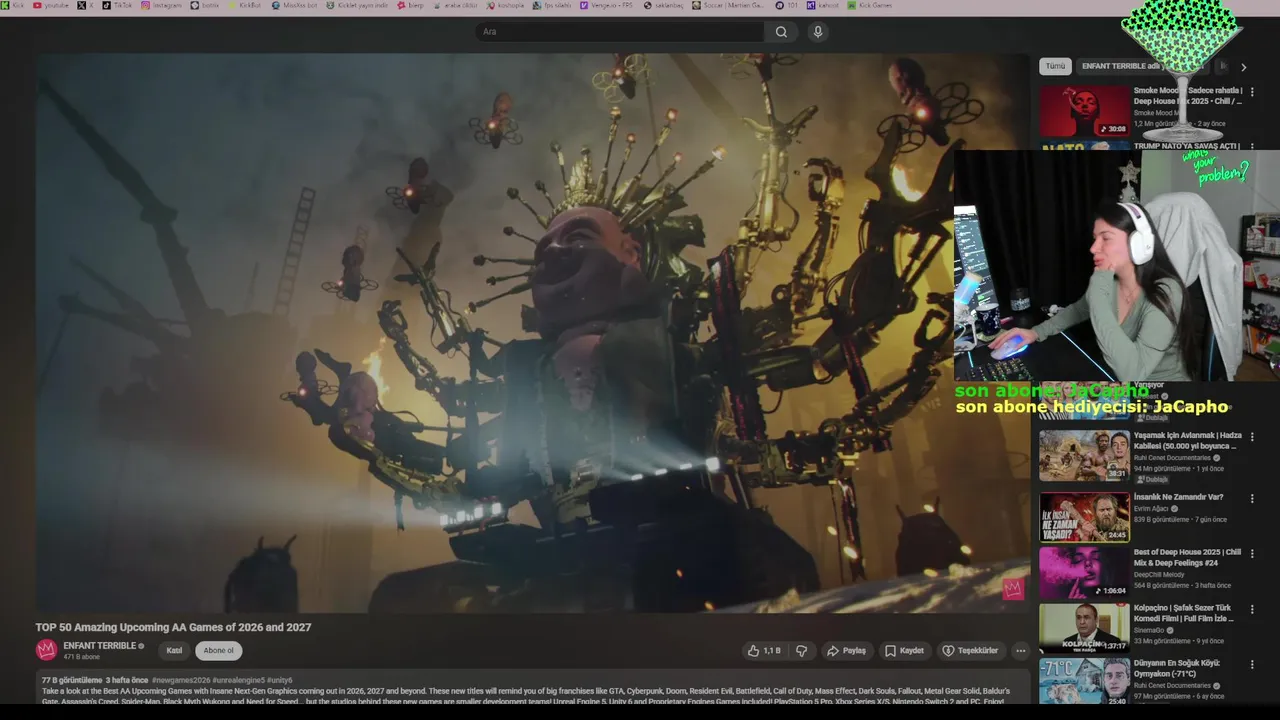Open the fps silahlı bookmark
Image resolution: width=1280 pixels, height=720 pixels.
[x=553, y=5]
